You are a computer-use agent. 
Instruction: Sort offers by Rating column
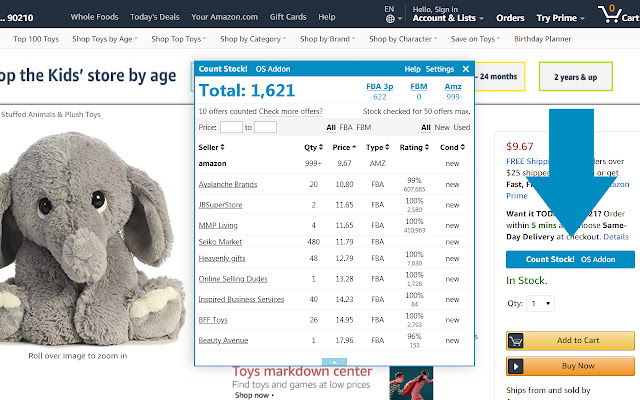coord(413,147)
